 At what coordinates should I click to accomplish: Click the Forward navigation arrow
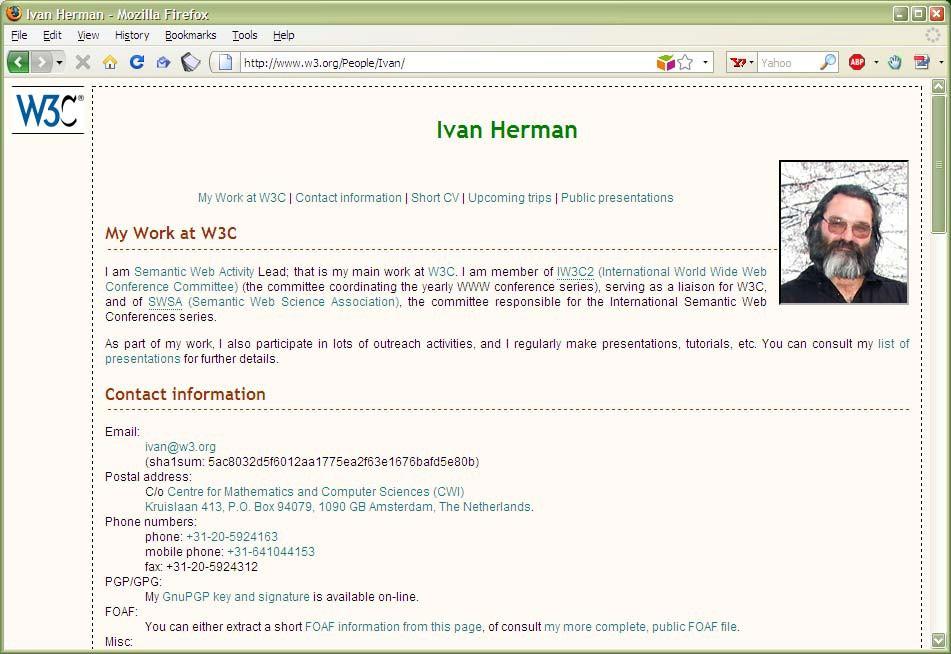pos(41,62)
